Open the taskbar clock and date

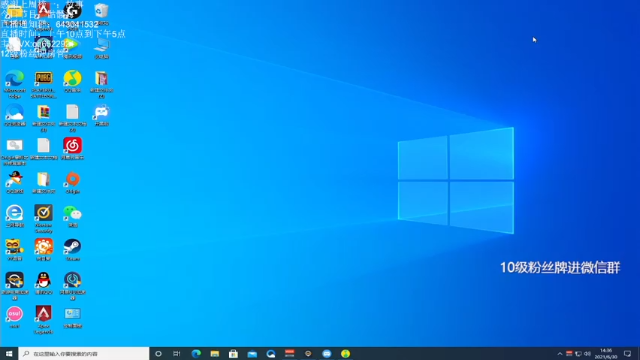point(606,353)
